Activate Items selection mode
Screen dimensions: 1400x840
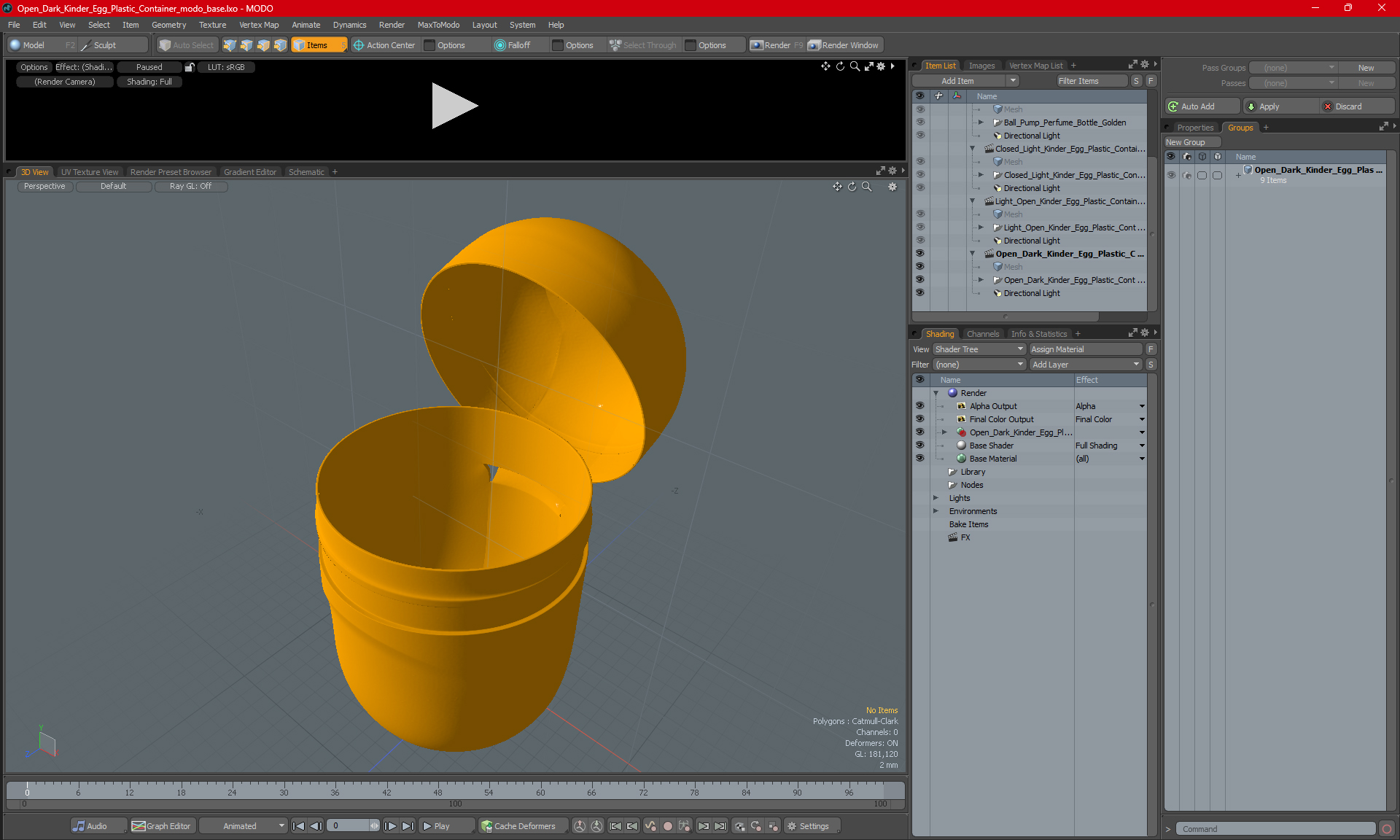tap(319, 45)
